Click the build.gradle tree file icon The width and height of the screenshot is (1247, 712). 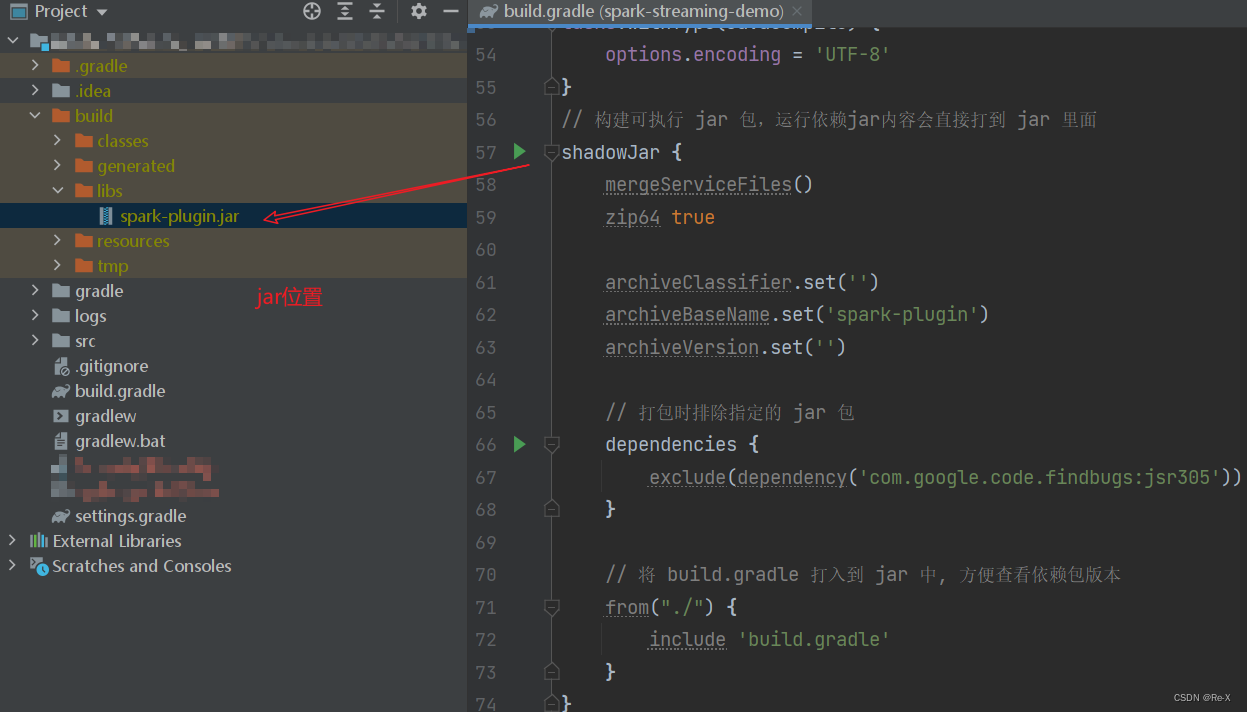point(61,391)
